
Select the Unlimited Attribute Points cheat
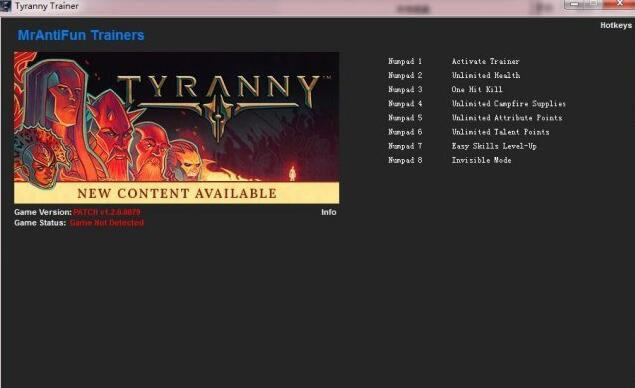click(x=507, y=118)
